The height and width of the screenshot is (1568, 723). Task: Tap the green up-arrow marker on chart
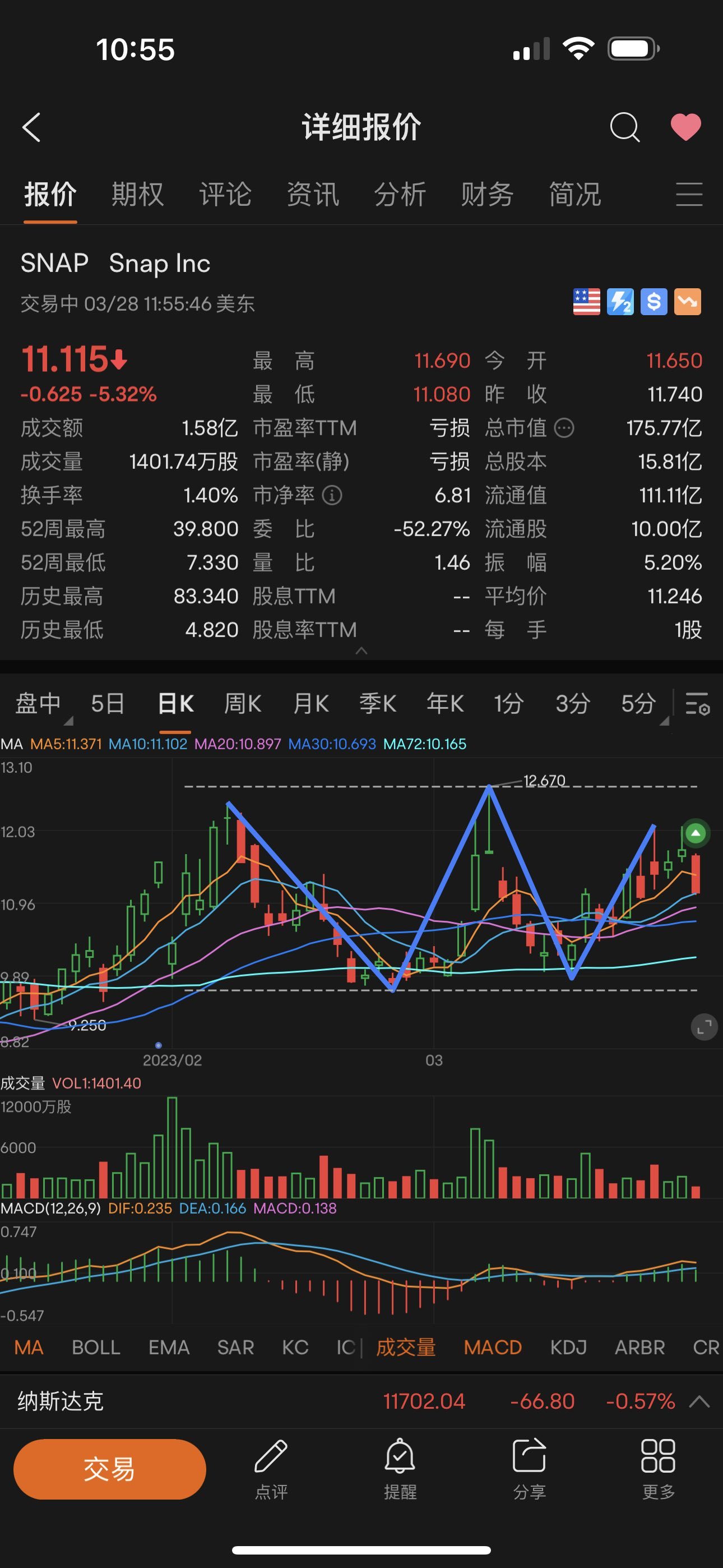click(695, 833)
